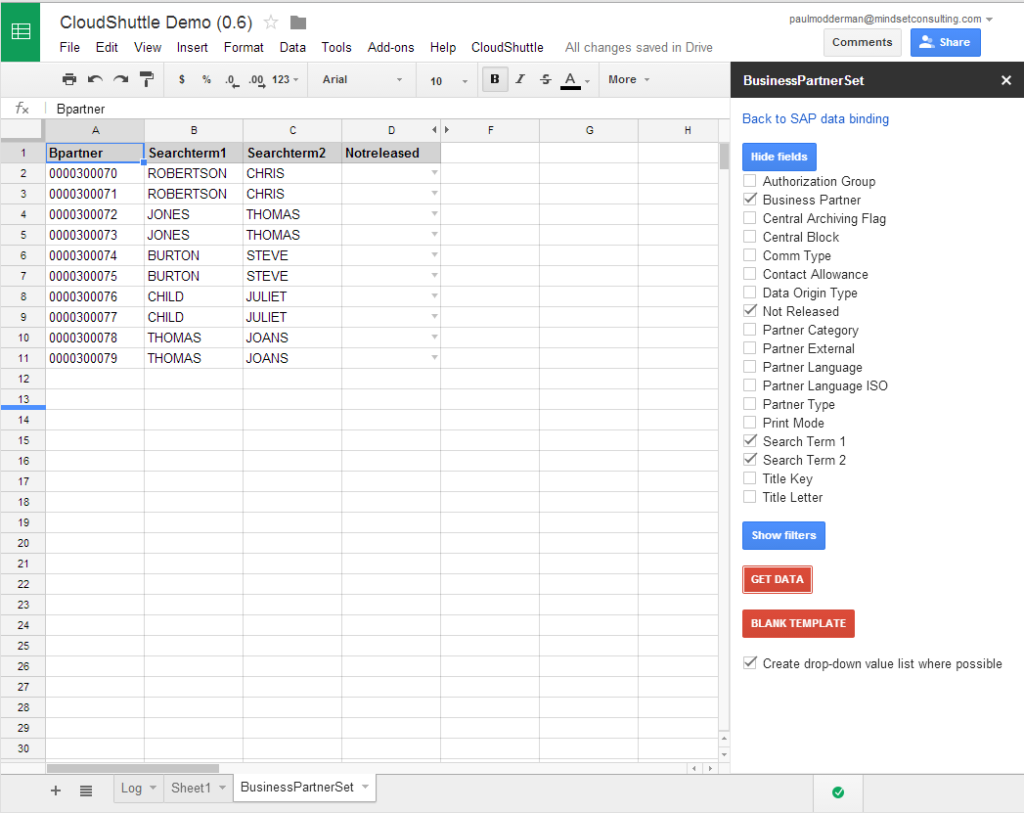Image resolution: width=1024 pixels, height=813 pixels.
Task: Open the Comments button
Action: tap(862, 42)
